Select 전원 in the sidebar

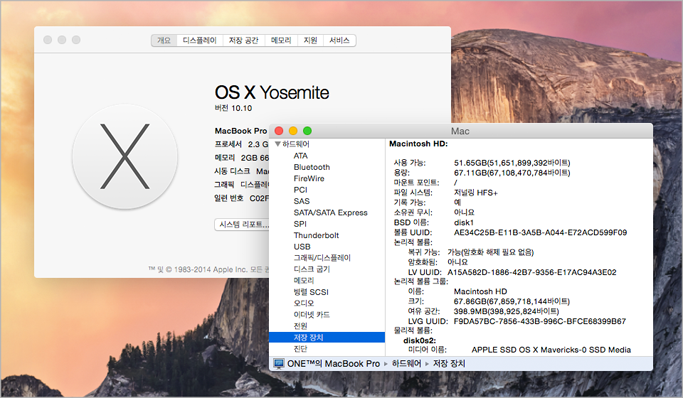[301, 326]
